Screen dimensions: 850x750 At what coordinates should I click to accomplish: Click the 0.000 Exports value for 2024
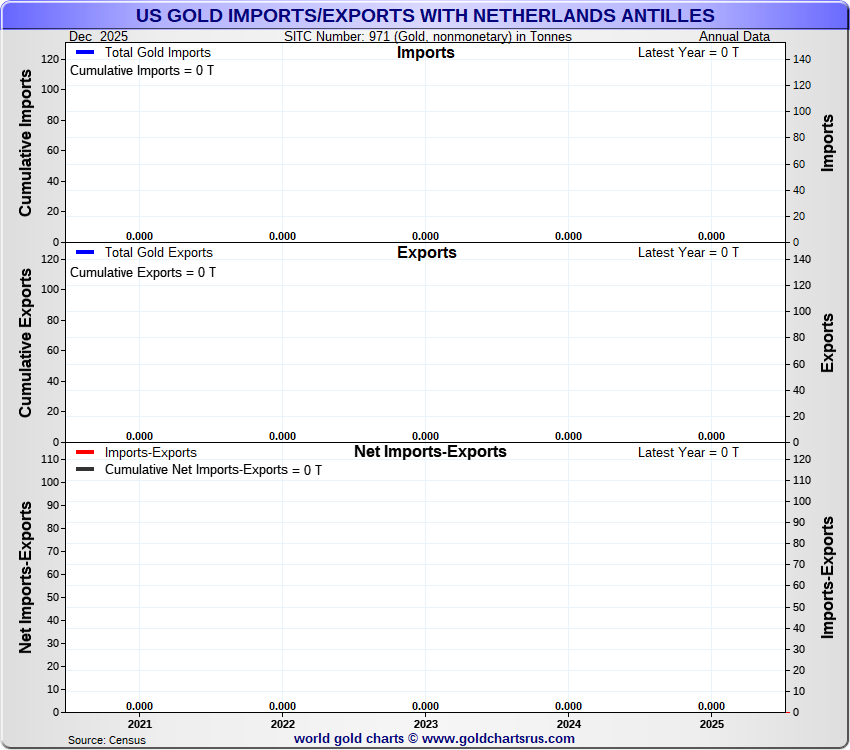(569, 436)
